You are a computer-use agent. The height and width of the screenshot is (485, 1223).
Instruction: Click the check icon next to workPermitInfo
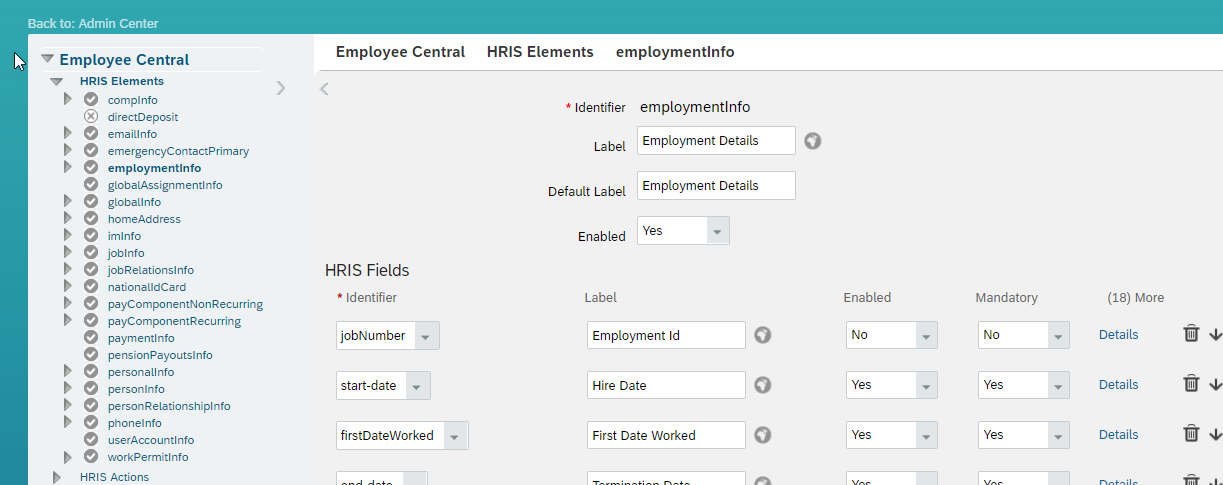click(x=91, y=457)
